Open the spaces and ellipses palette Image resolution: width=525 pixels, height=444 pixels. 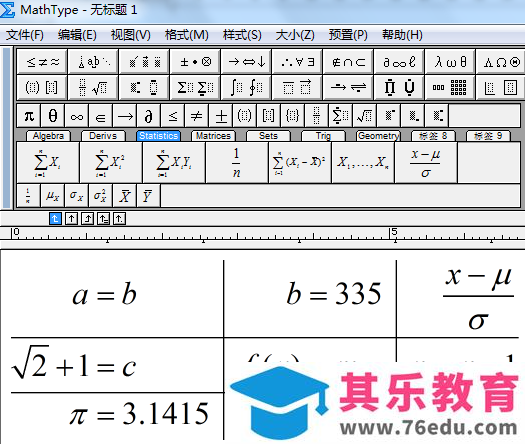pyautogui.click(x=93, y=62)
